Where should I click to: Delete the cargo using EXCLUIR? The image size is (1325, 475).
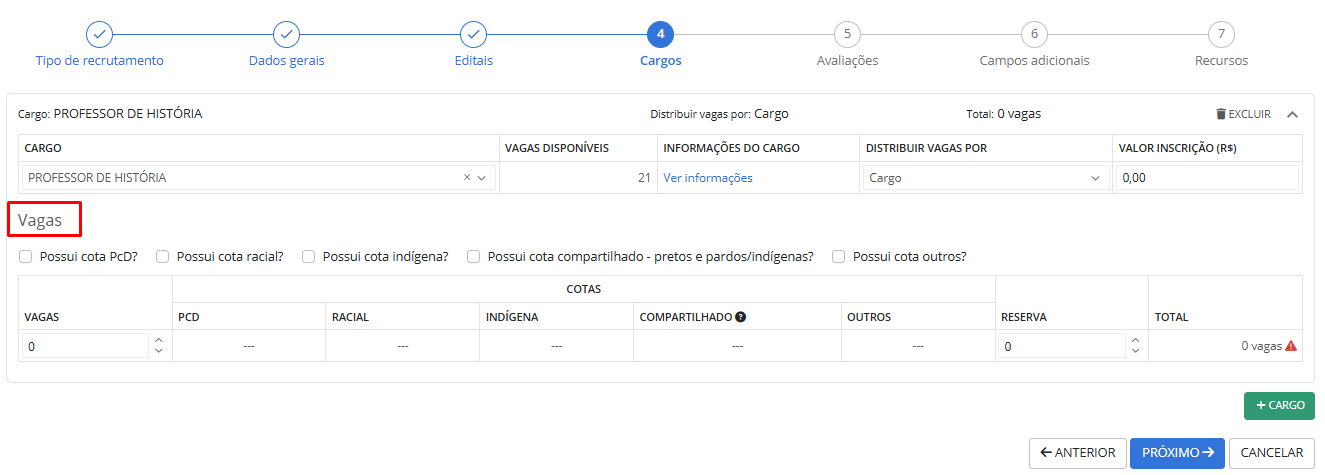tap(1243, 114)
